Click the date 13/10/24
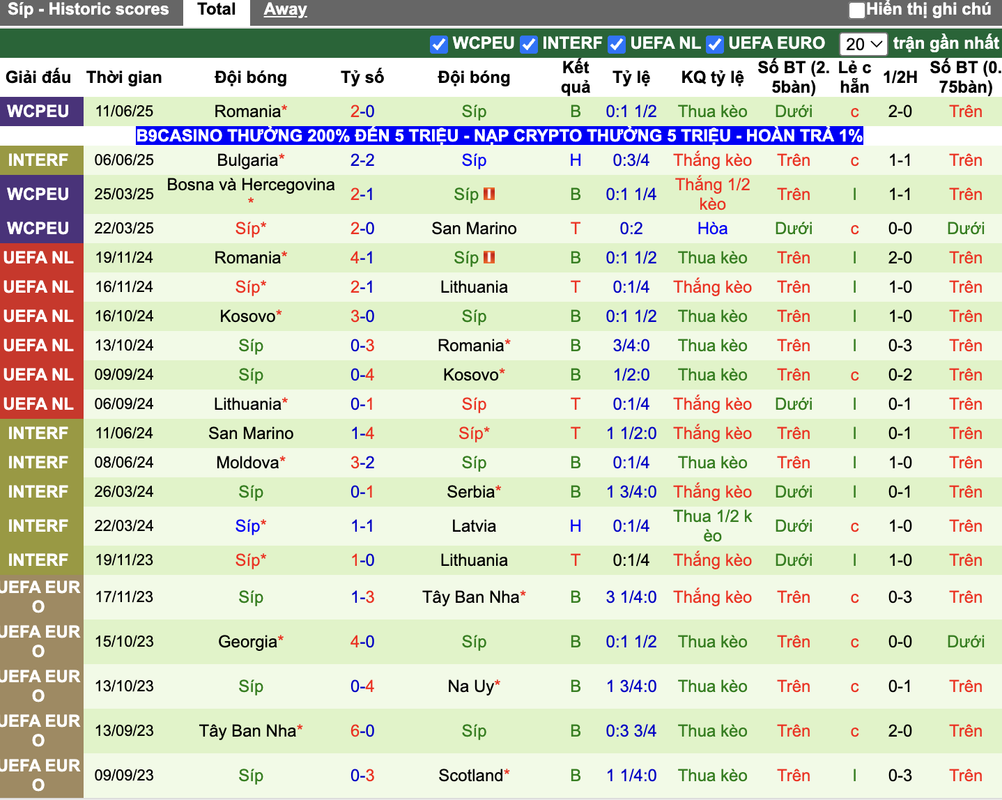The width and height of the screenshot is (1002, 800). click(x=124, y=346)
